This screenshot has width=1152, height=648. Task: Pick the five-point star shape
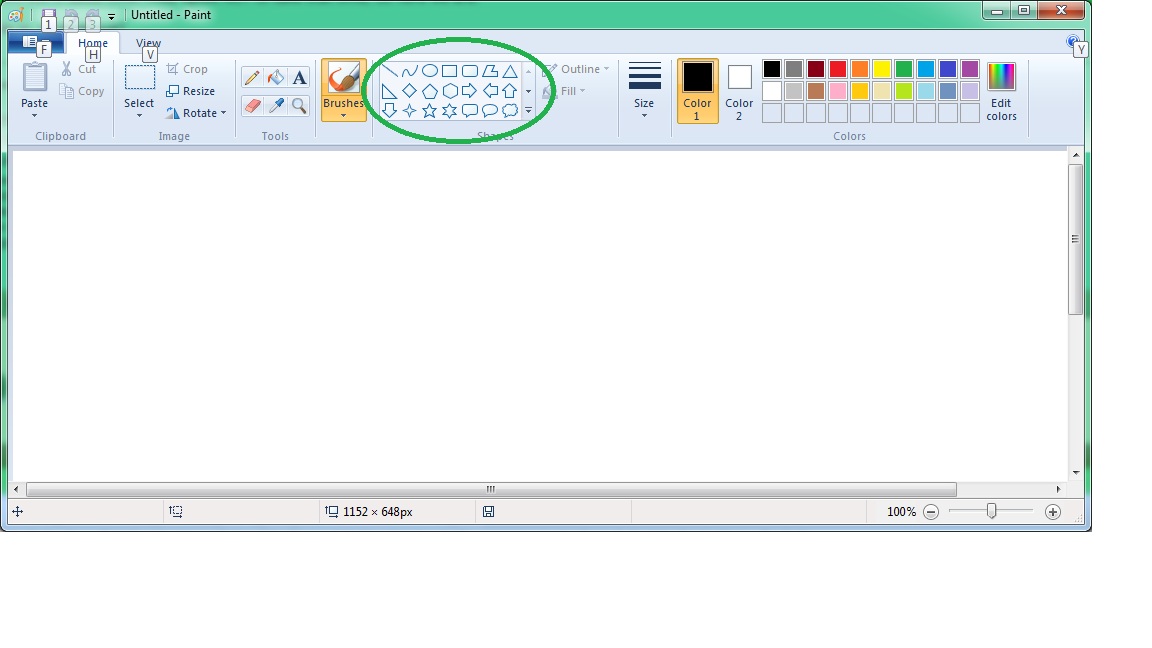[430, 111]
